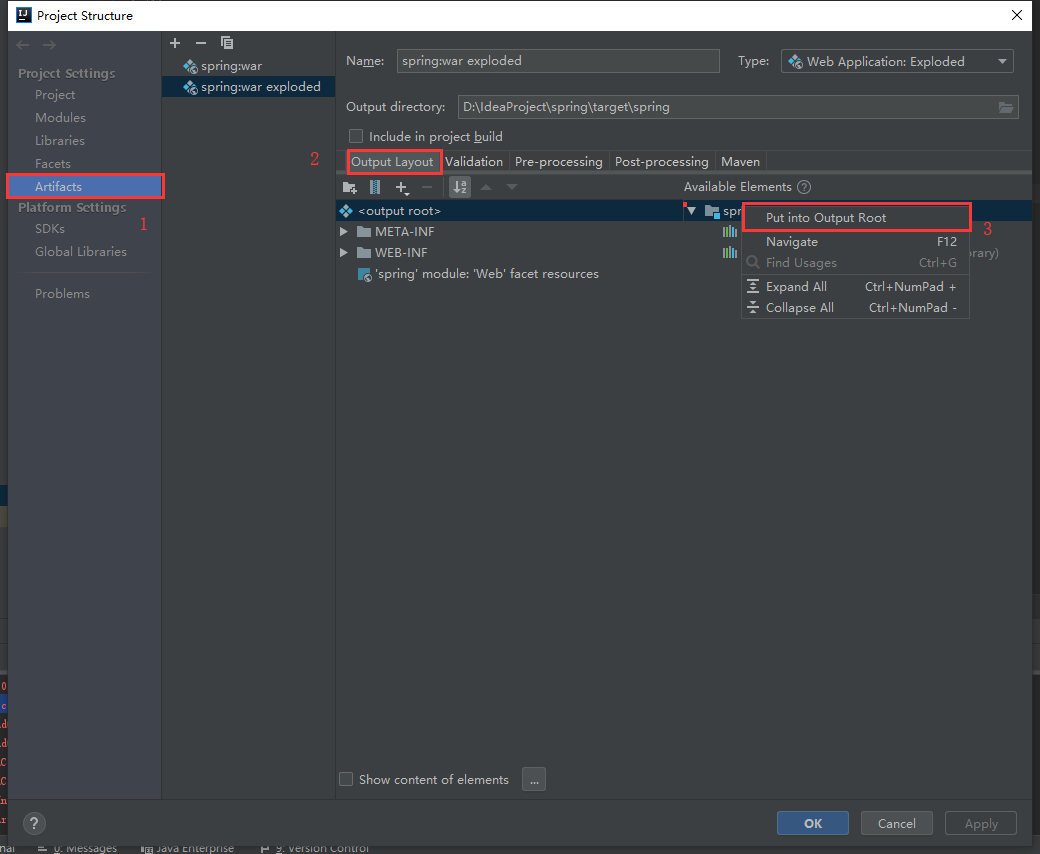Open Version Control tool window in IDE
Screen dimensions: 1040x854
click(x=315, y=848)
